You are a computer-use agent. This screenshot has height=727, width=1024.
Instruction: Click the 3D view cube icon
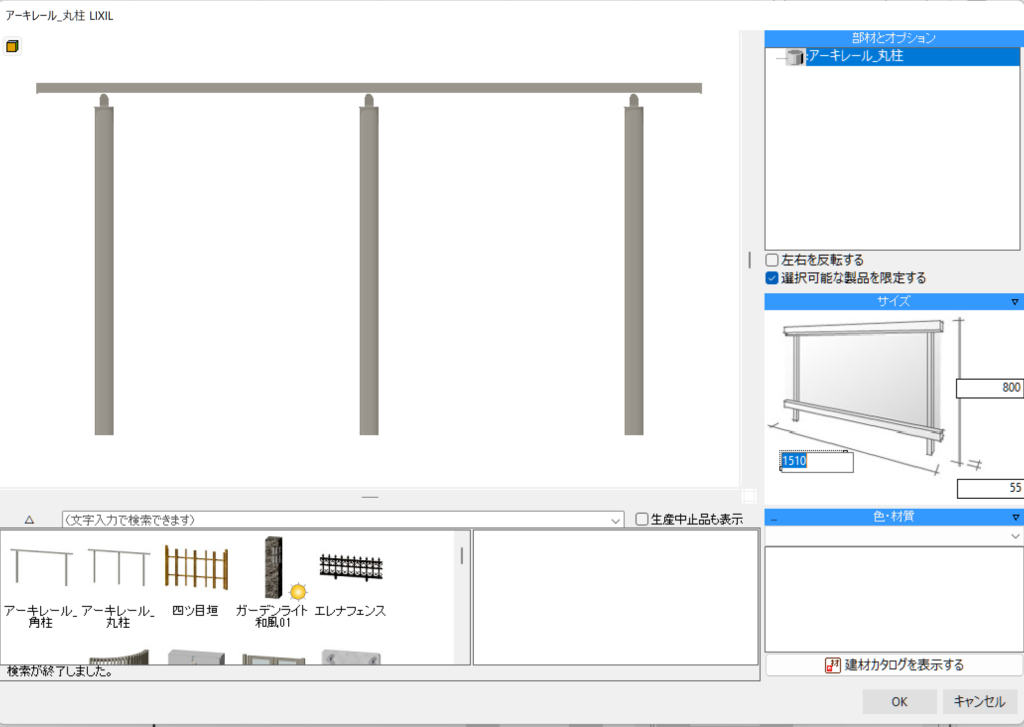12,46
